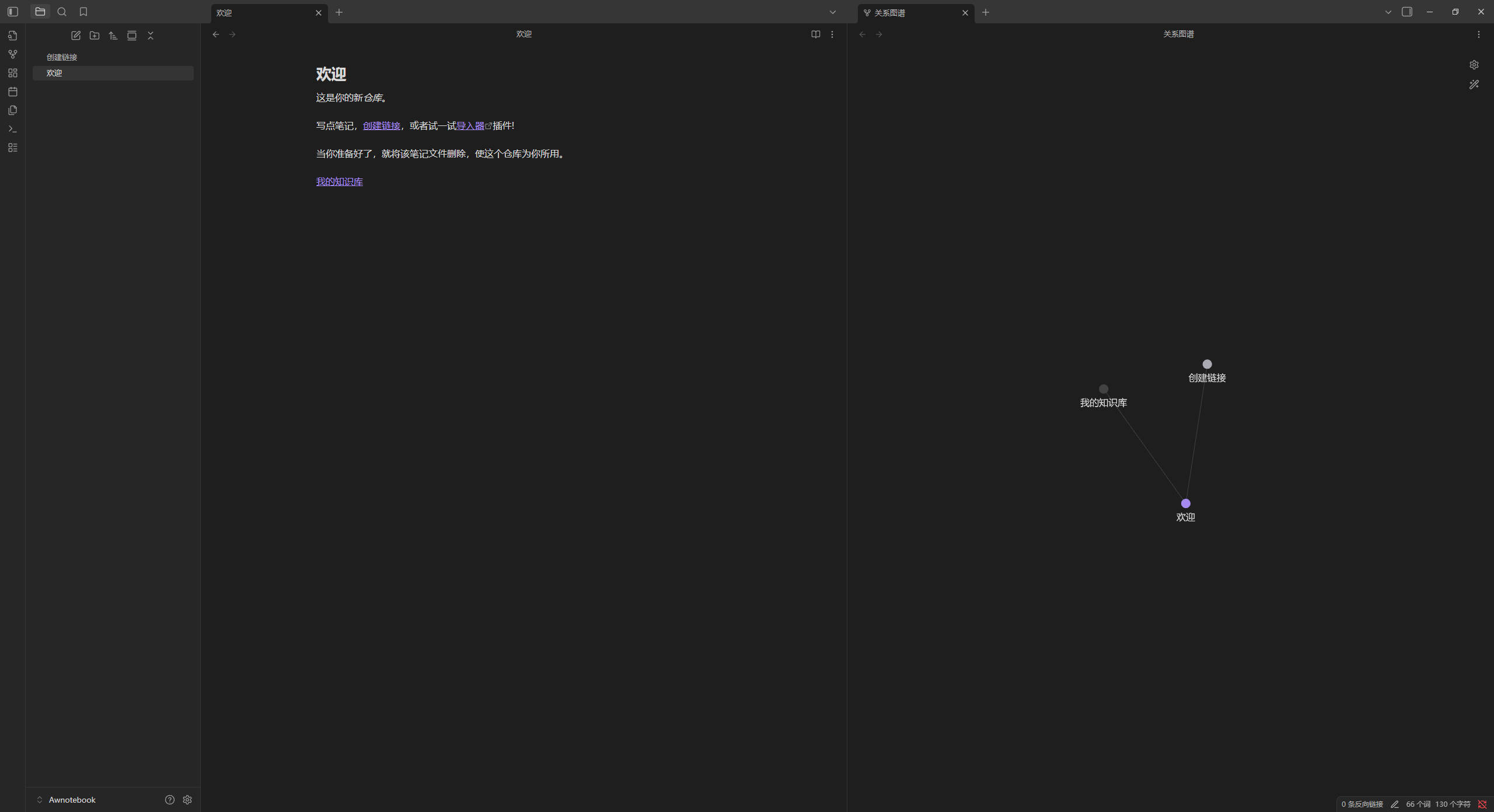Start the graph timelapse animation wand
Viewport: 1494px width, 812px height.
(x=1474, y=85)
